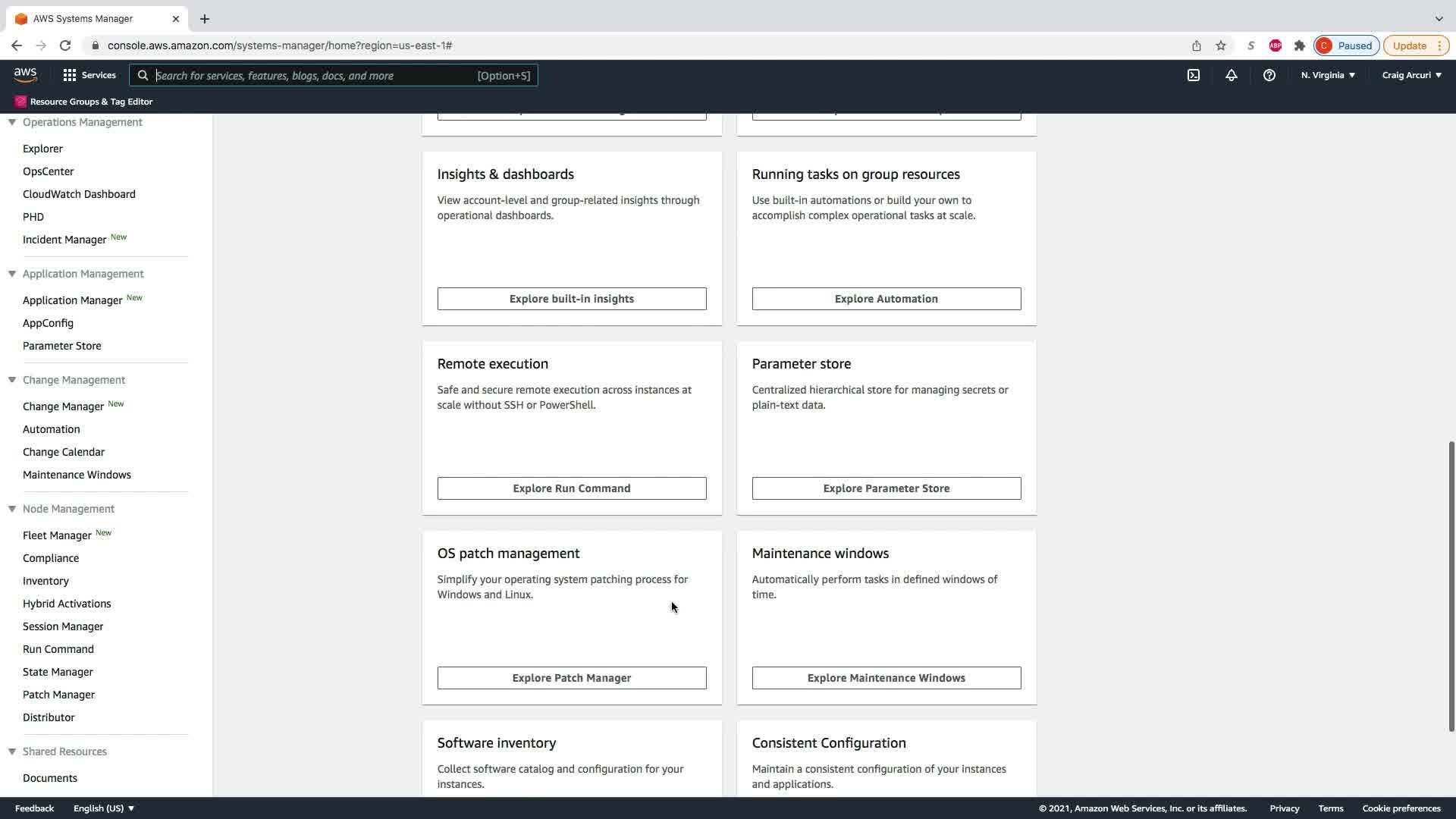Open the notifications bell icon
1456x819 pixels.
1231,75
